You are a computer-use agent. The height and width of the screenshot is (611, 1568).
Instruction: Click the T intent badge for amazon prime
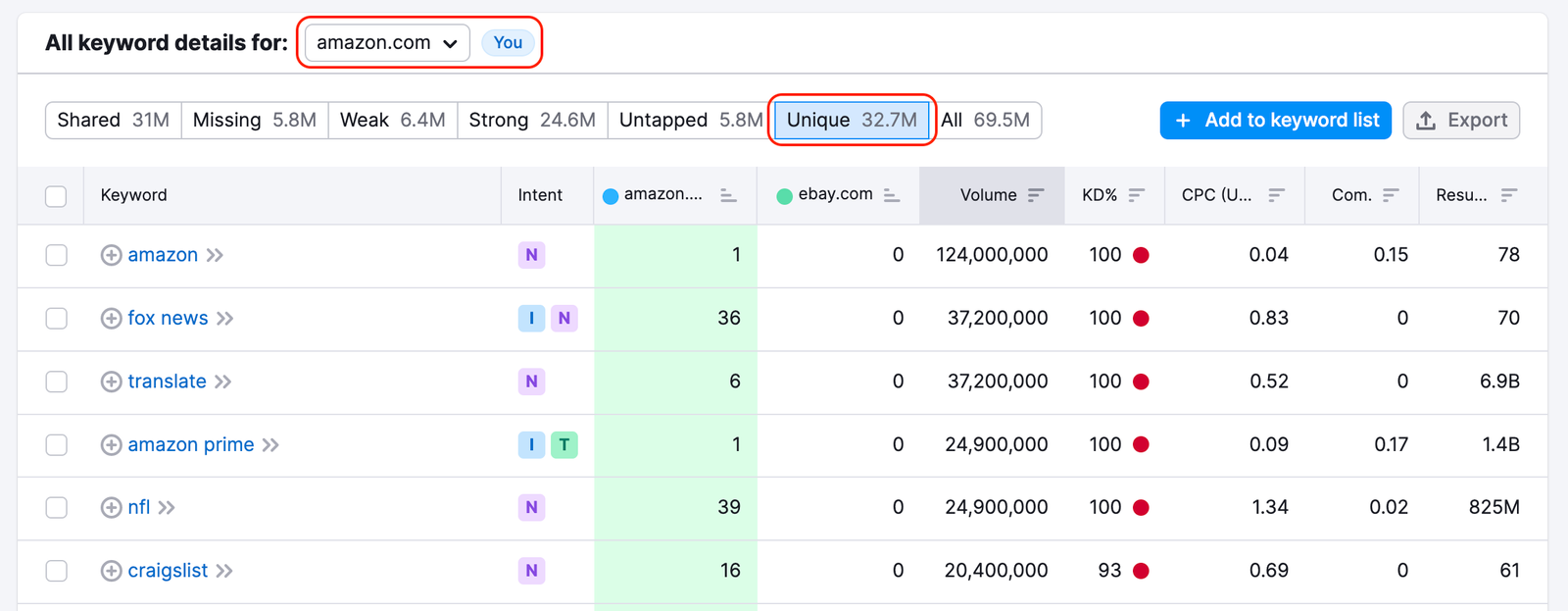(564, 445)
